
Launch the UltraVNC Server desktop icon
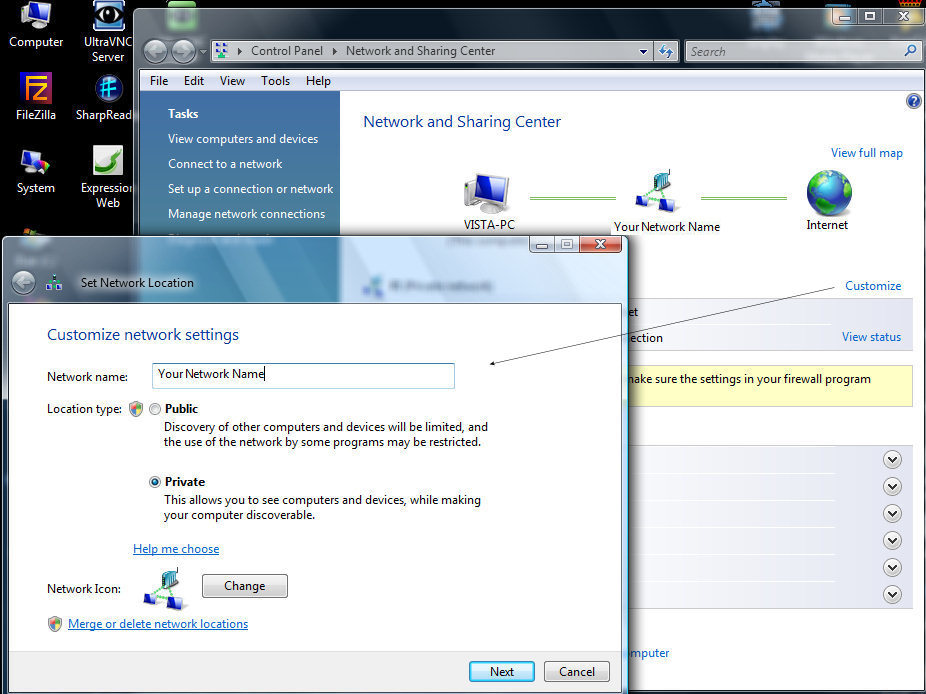click(108, 17)
